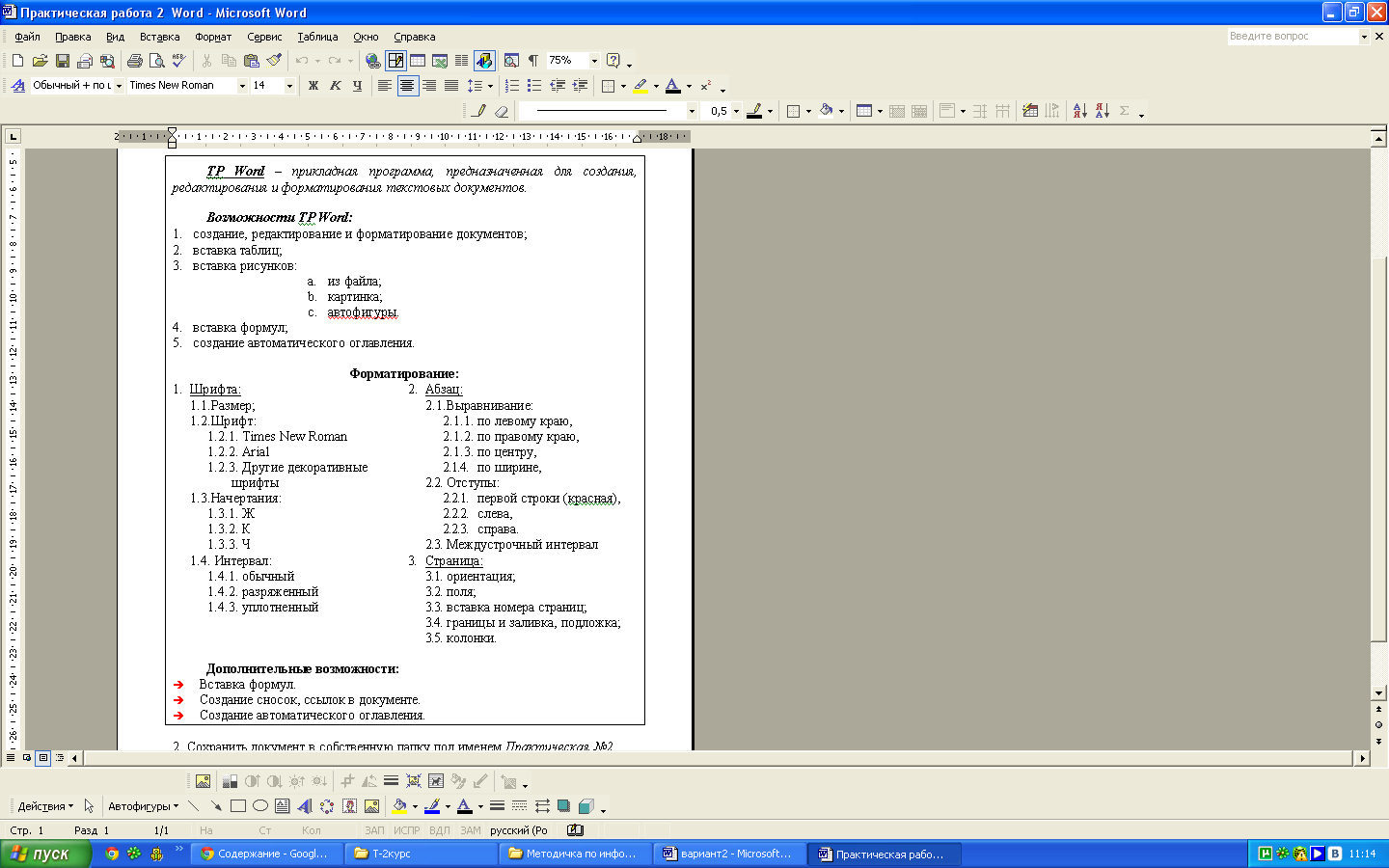1389x868 pixels.
Task: Click the Open file folder icon
Action: click(40, 61)
